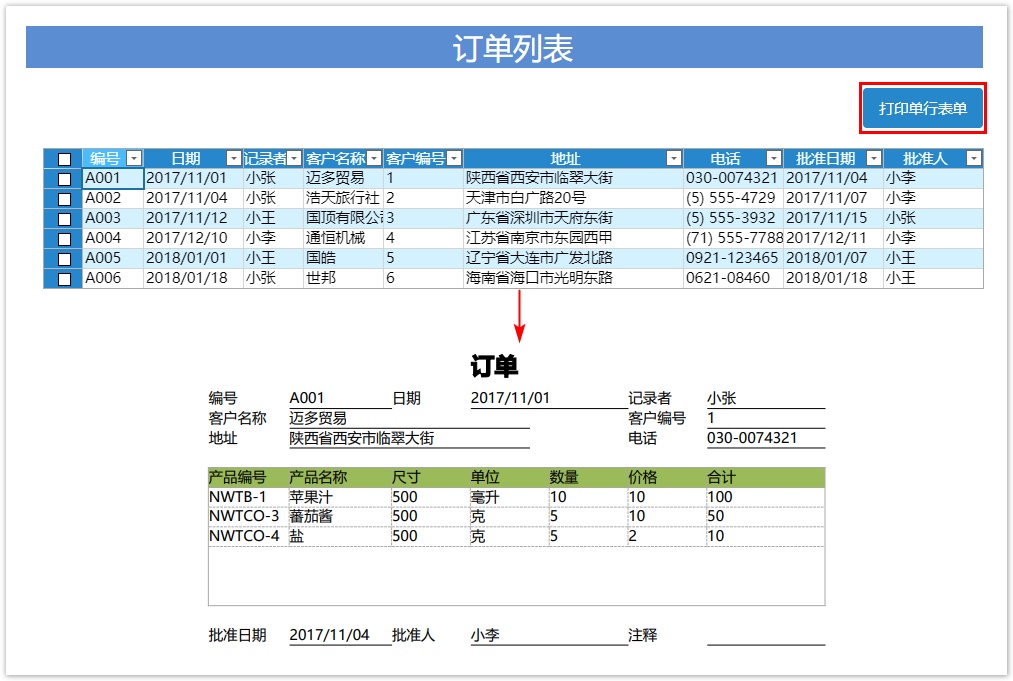Click customer name 世邦
This screenshot has height=681, width=1013.
coord(343,278)
